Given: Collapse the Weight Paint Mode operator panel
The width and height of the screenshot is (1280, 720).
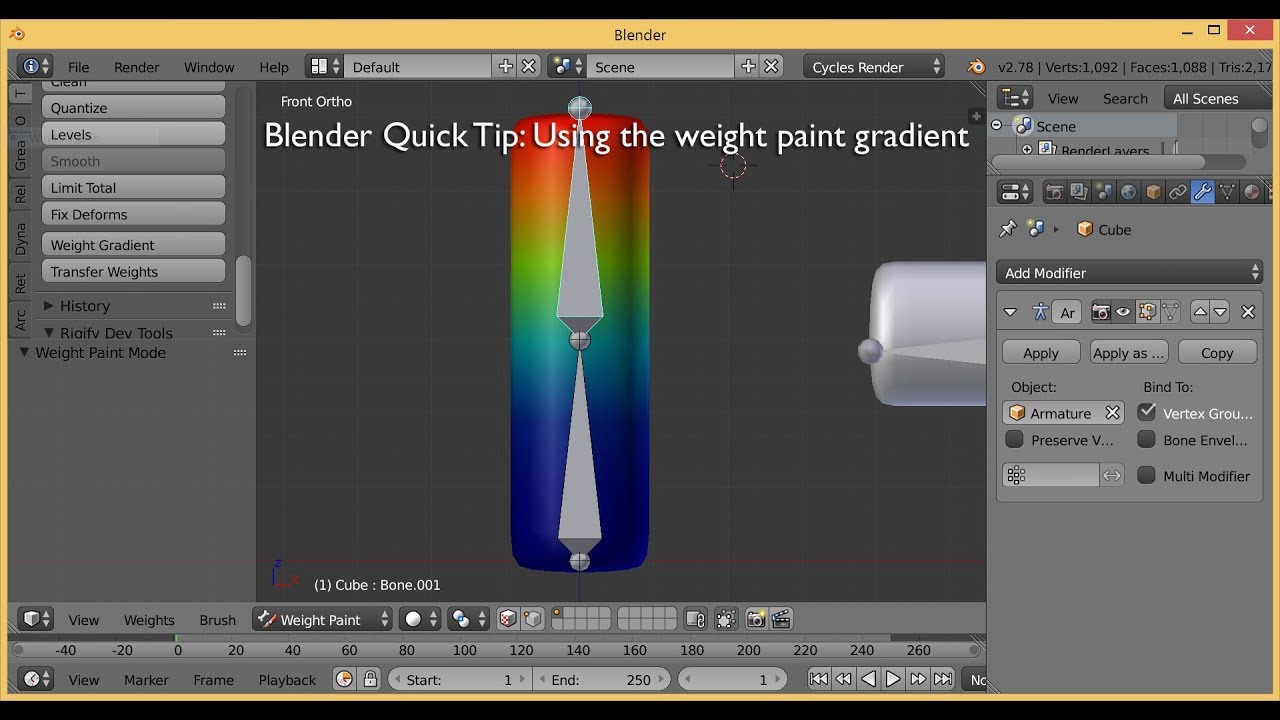Looking at the screenshot, I should [x=25, y=352].
